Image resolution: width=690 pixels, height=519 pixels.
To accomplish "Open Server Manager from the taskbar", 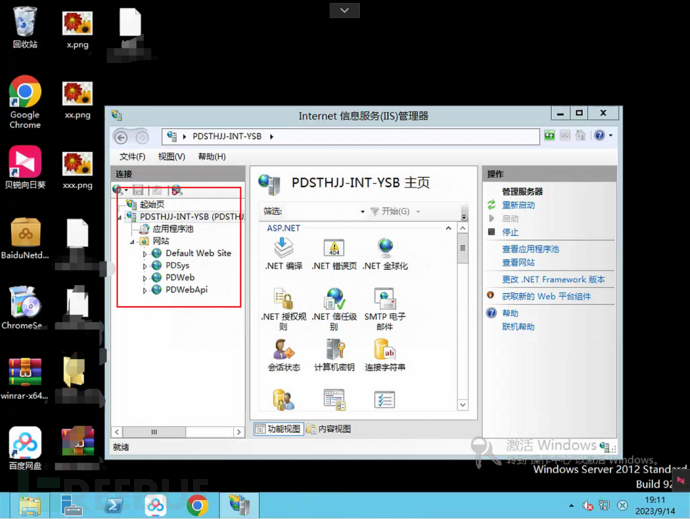I will [72, 505].
